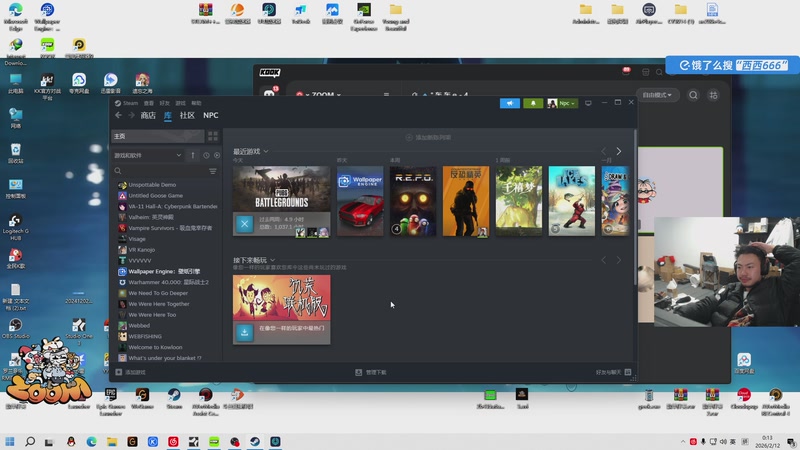
Task: Open 好友与聊天 friends and chat
Action: [613, 372]
